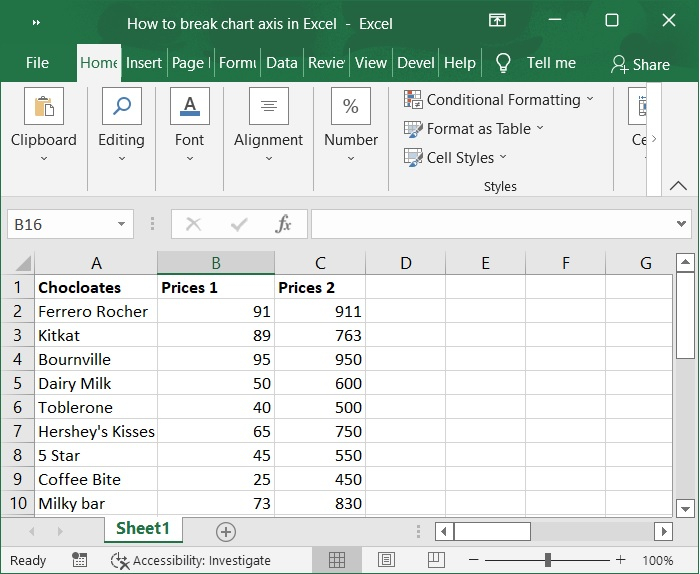Open the Number percent icon

coord(351,106)
